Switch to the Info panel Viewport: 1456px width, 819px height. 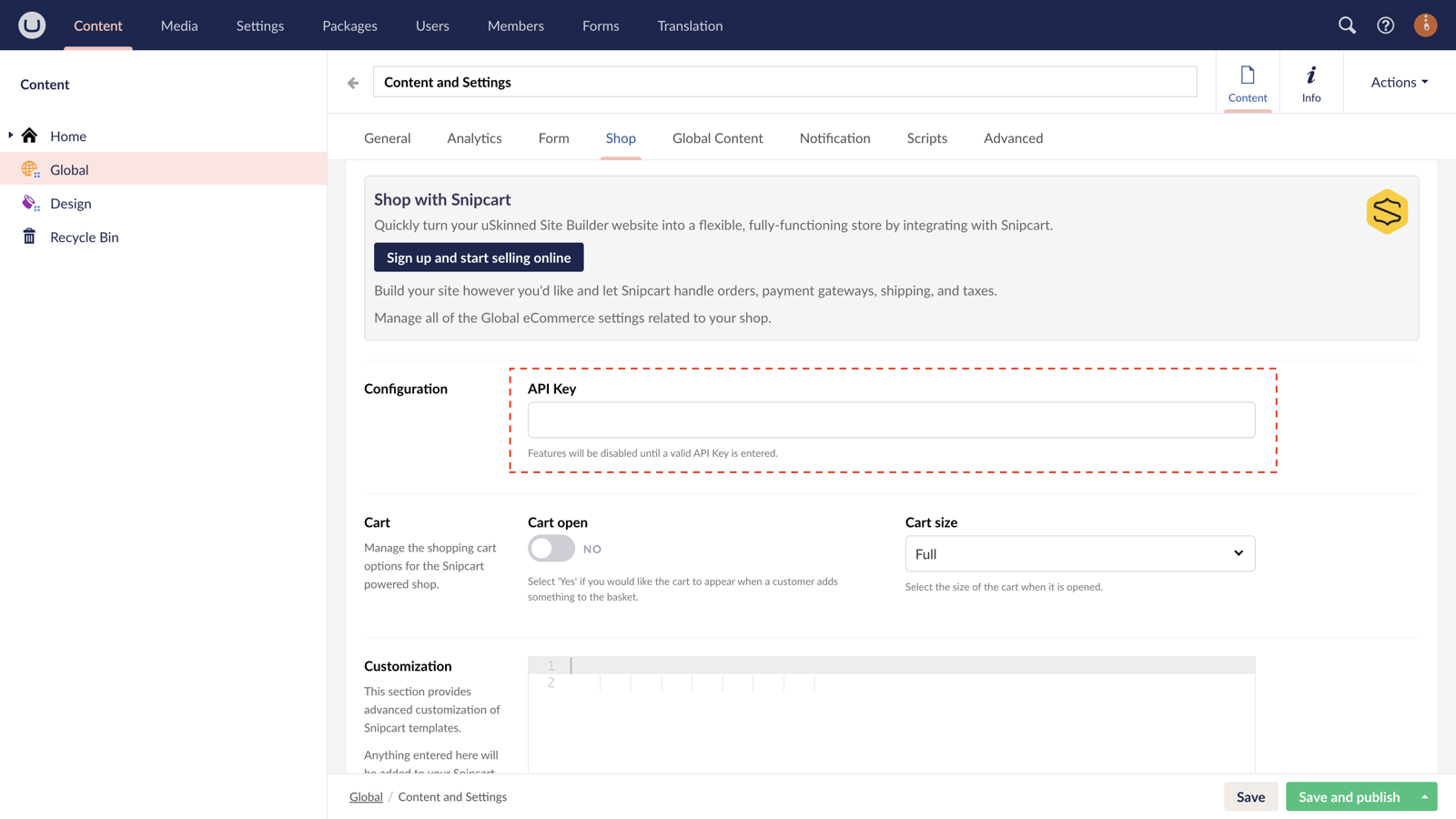click(1310, 82)
